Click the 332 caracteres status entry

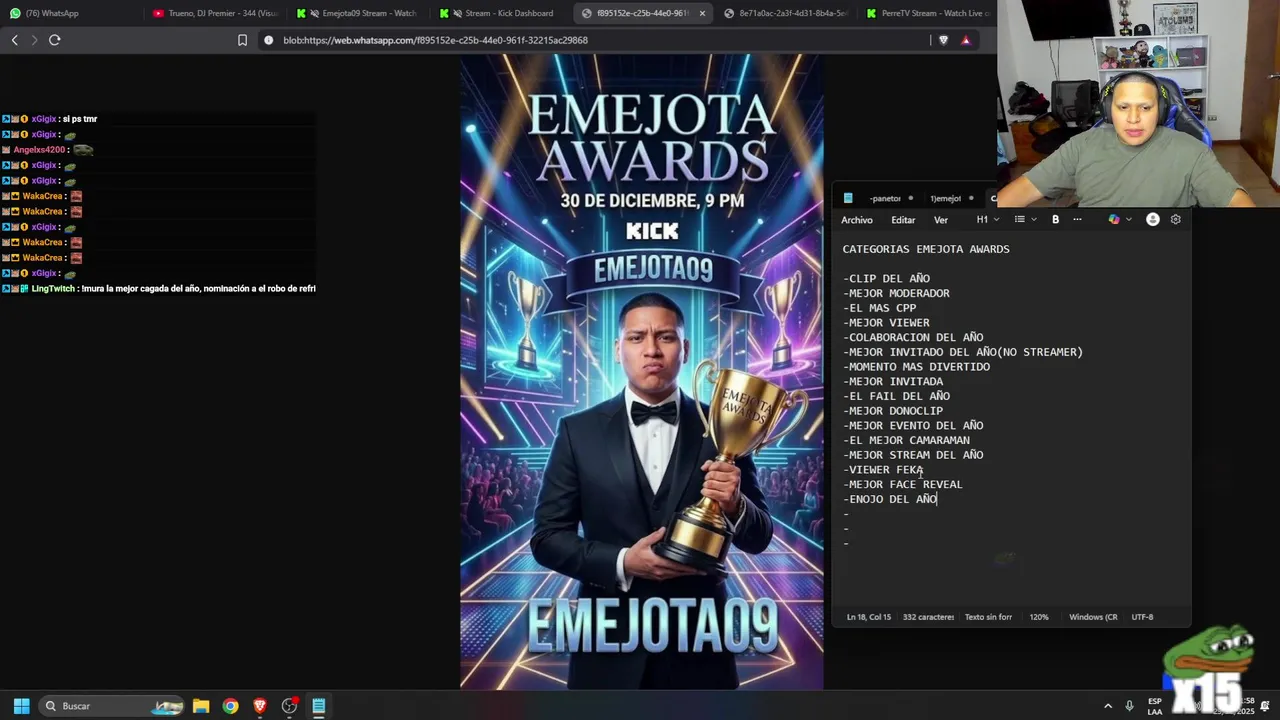928,617
